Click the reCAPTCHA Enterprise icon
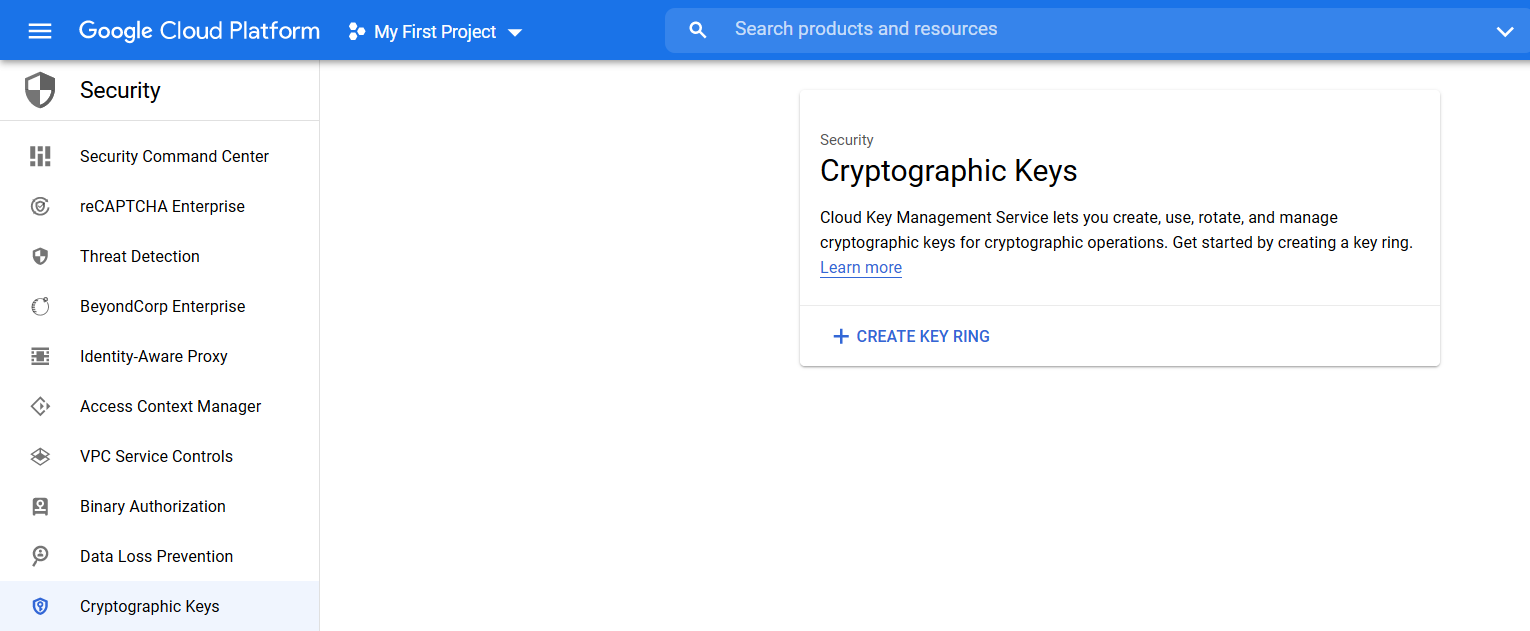This screenshot has width=1530, height=631. [40, 206]
